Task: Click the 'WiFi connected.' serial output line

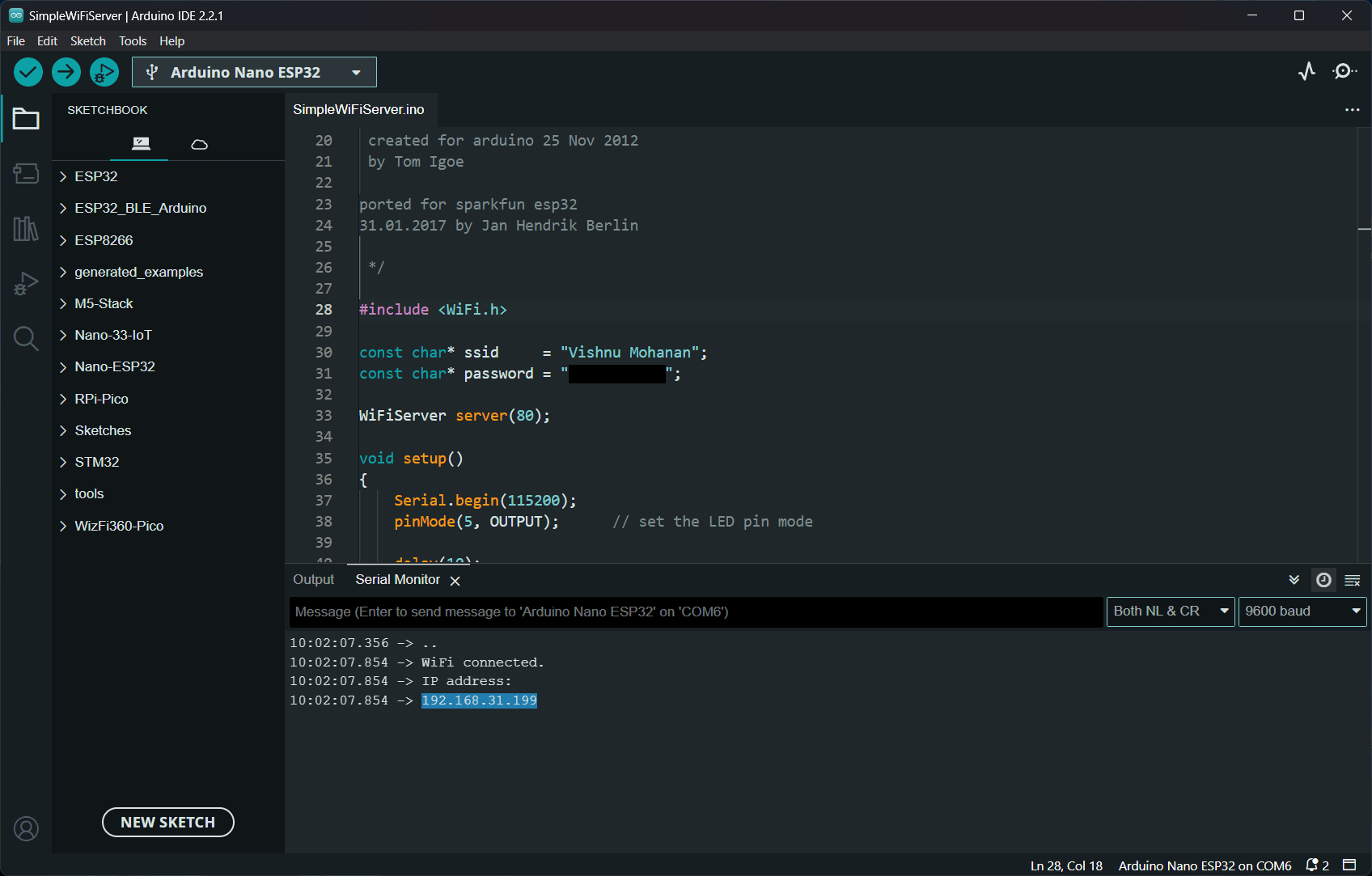Action: pyautogui.click(x=483, y=662)
